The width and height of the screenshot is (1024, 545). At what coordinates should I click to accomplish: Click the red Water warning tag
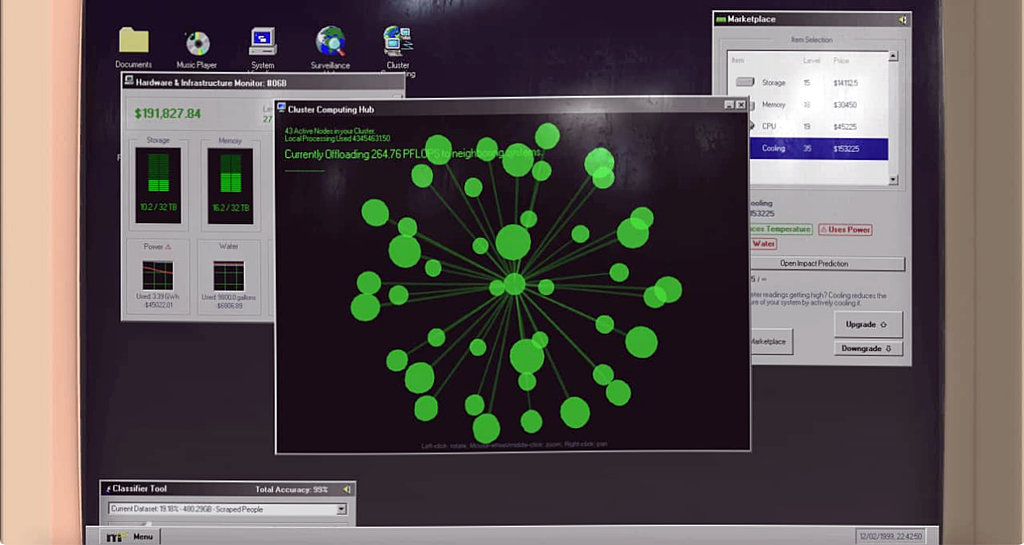coord(763,243)
